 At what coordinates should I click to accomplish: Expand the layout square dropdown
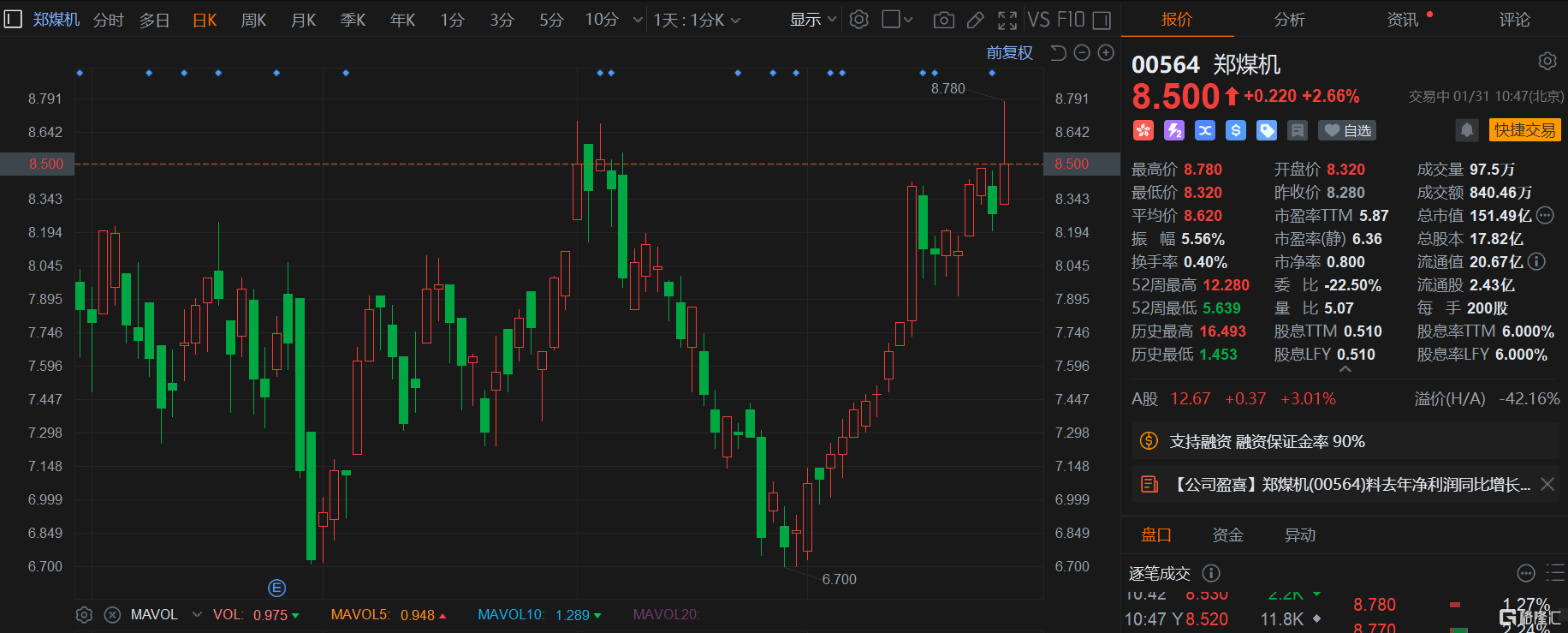point(898,20)
